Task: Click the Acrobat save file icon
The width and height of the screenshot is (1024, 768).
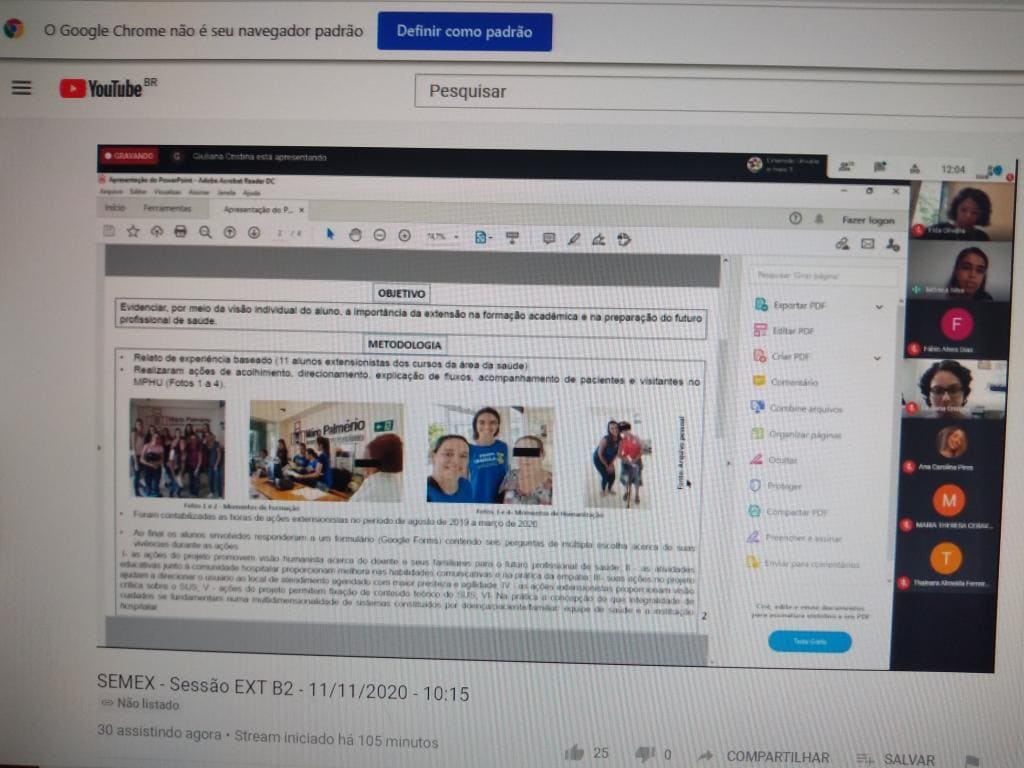Action: click(x=109, y=231)
